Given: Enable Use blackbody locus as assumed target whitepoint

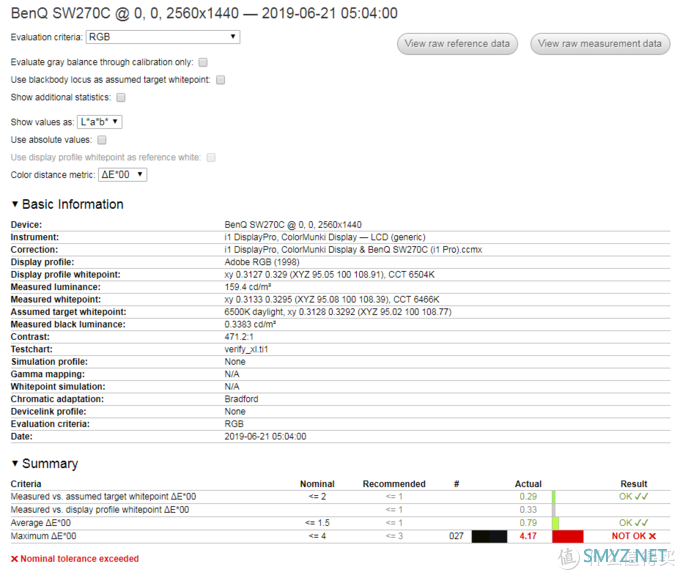Looking at the screenshot, I should [x=220, y=80].
